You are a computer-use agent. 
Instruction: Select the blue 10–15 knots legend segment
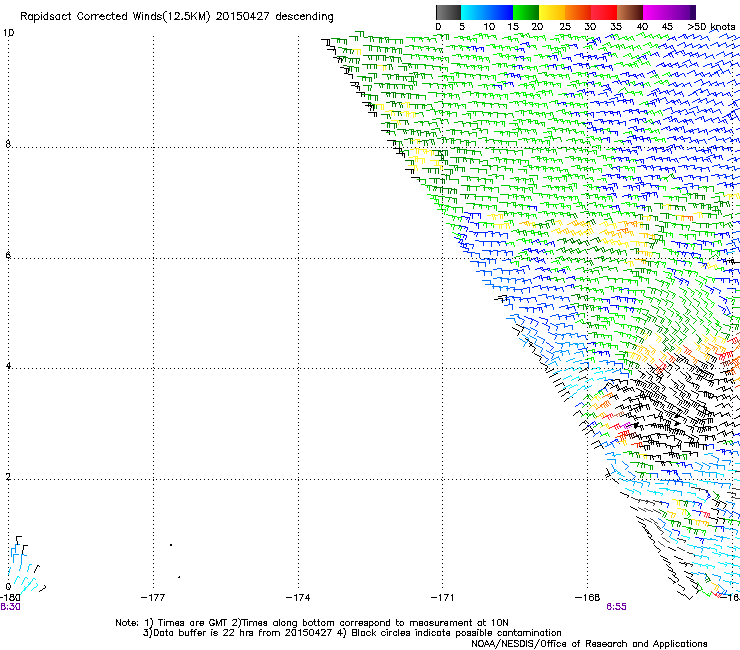(x=500, y=12)
